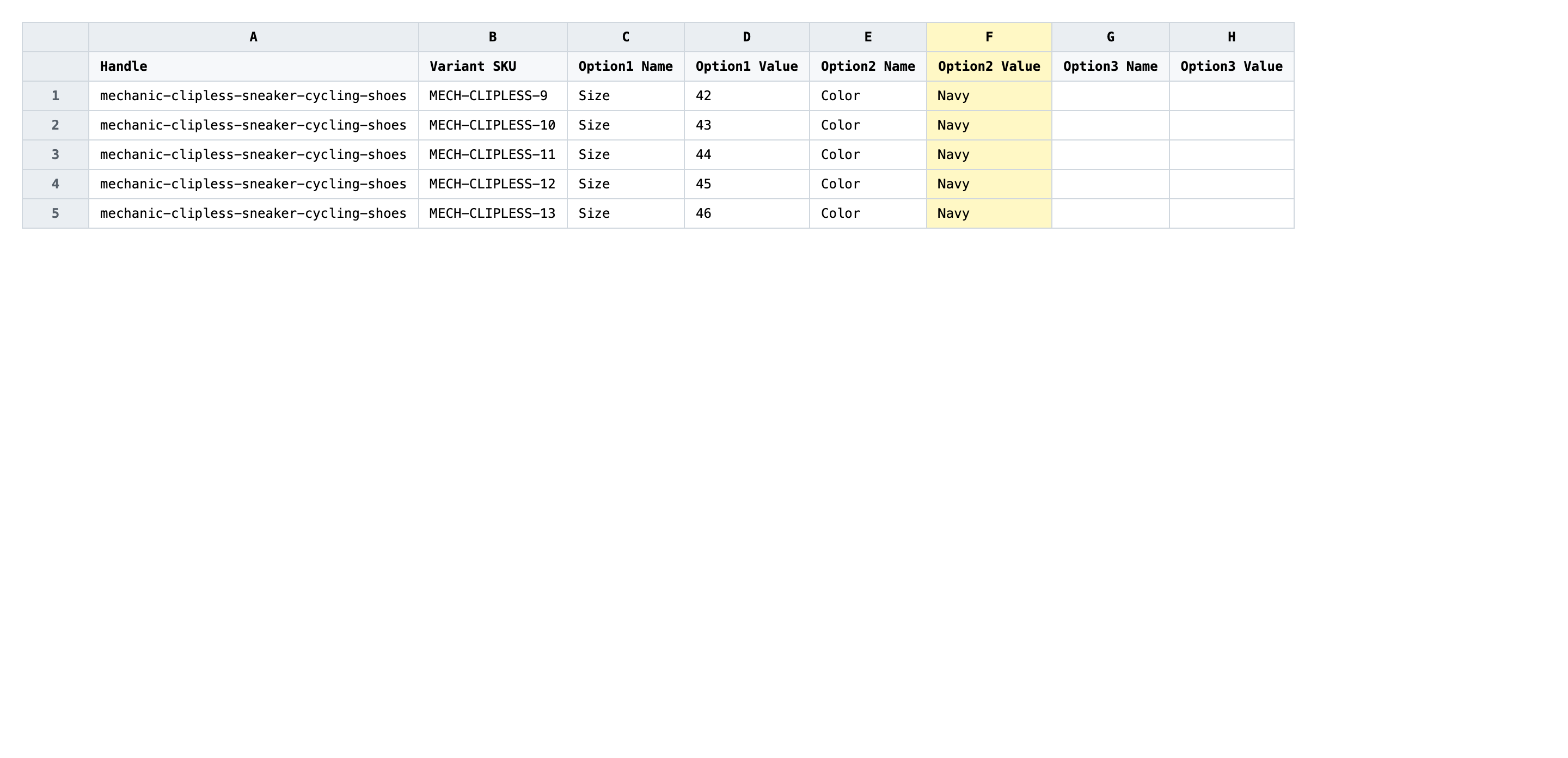Select column E header
Screen dimensions: 1568x758
click(867, 37)
